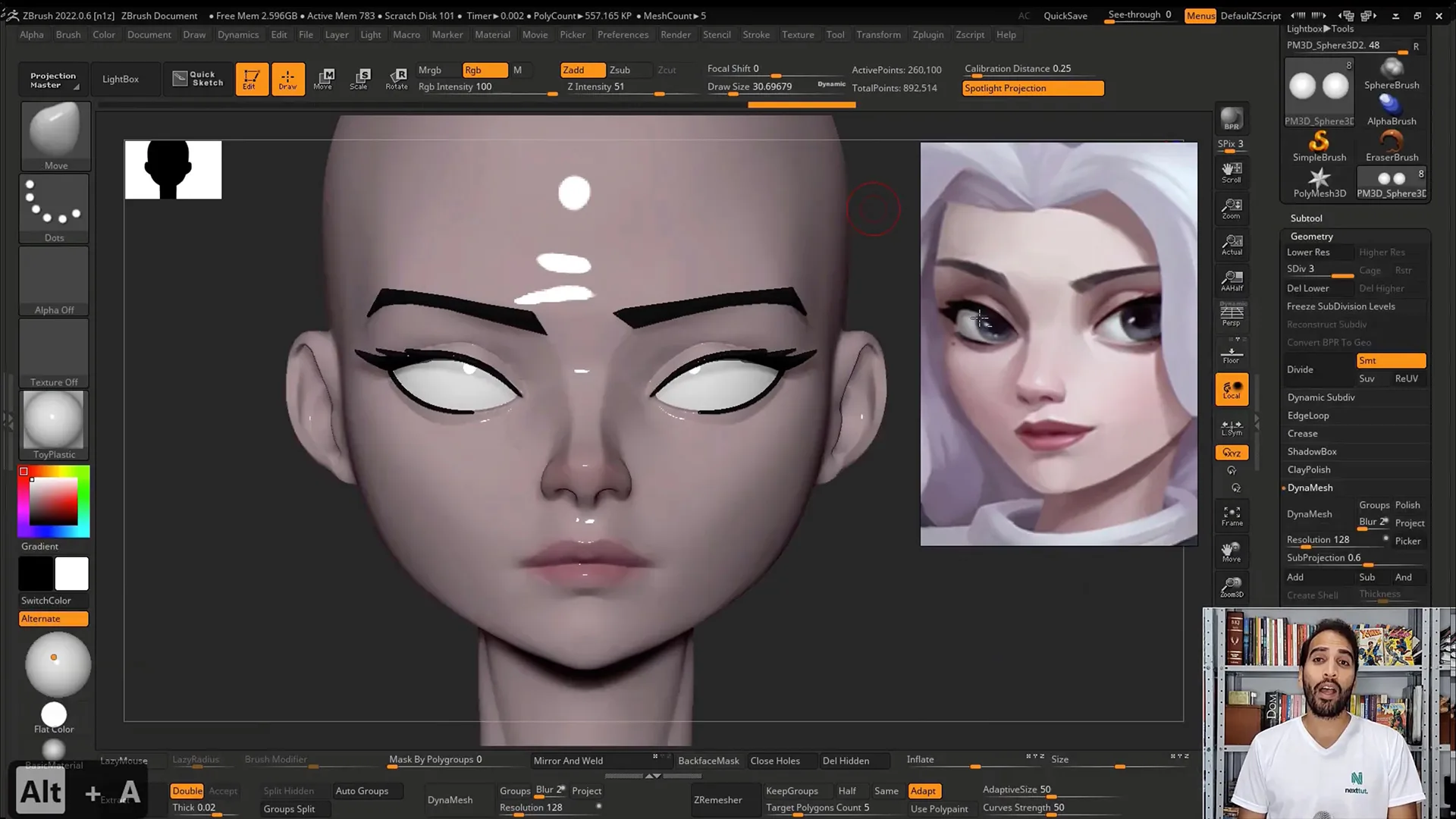The image size is (1456, 819).
Task: Open the Brush menu
Action: 68,35
